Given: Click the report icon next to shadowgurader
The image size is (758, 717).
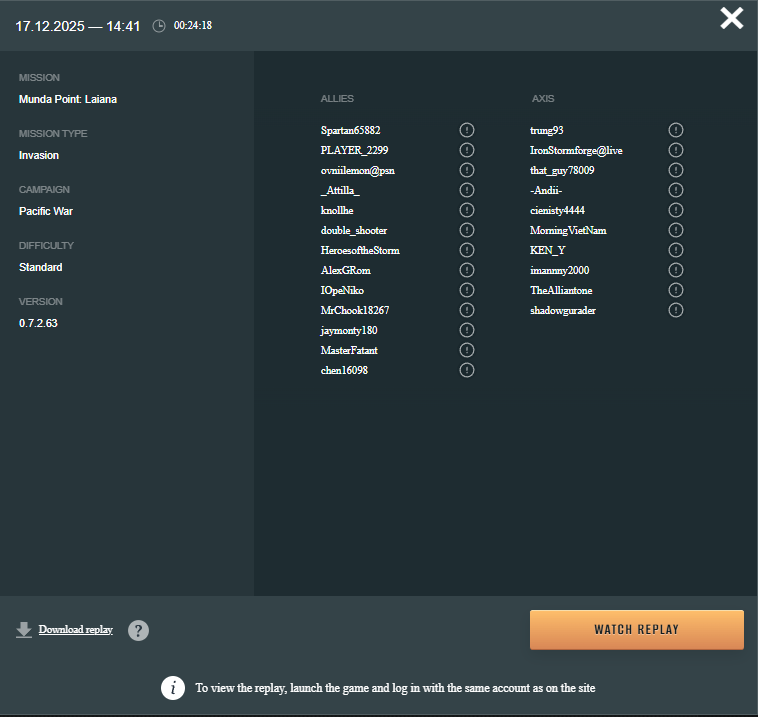Looking at the screenshot, I should [x=676, y=310].
